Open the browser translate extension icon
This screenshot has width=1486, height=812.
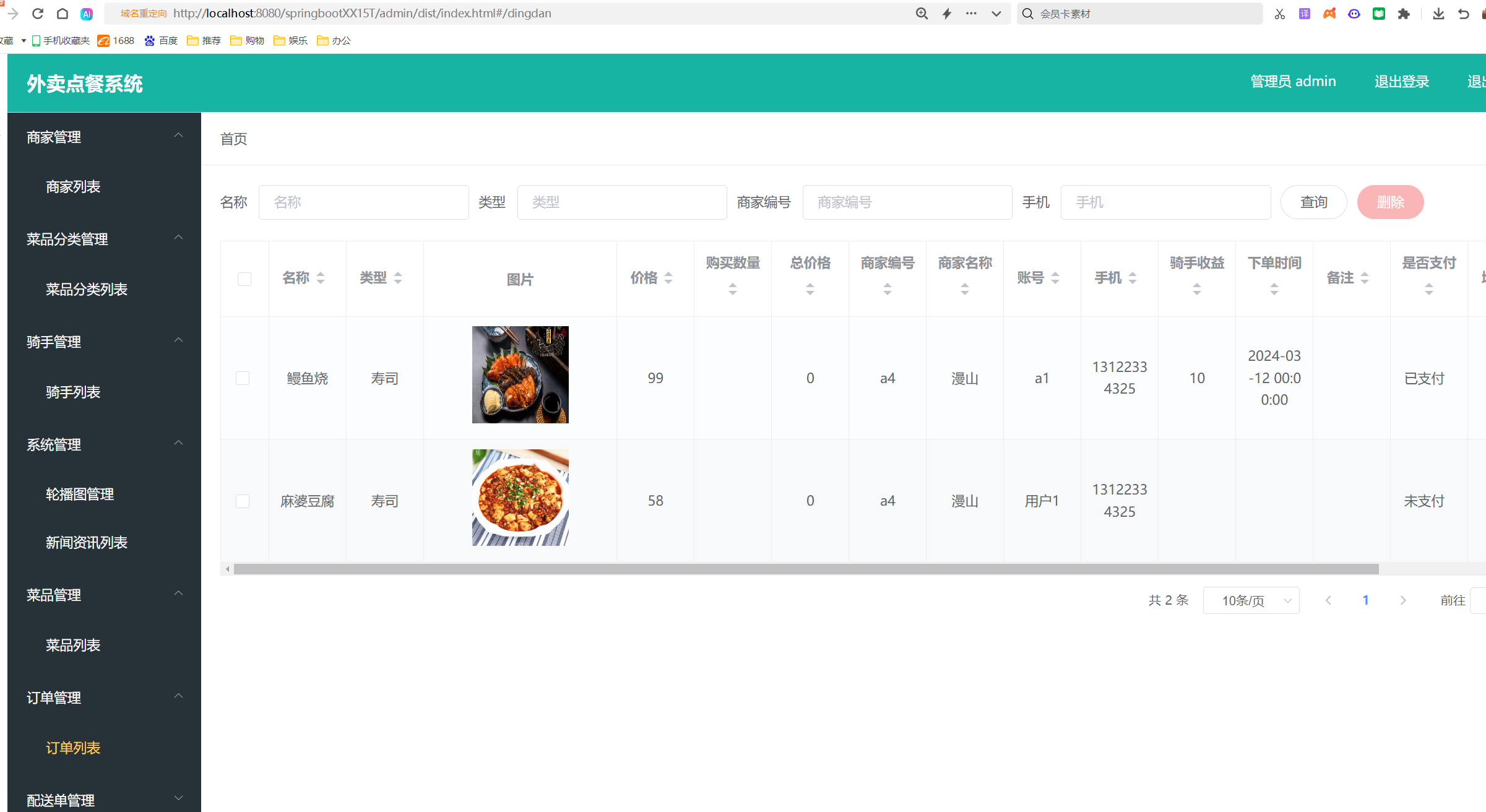pos(1304,13)
